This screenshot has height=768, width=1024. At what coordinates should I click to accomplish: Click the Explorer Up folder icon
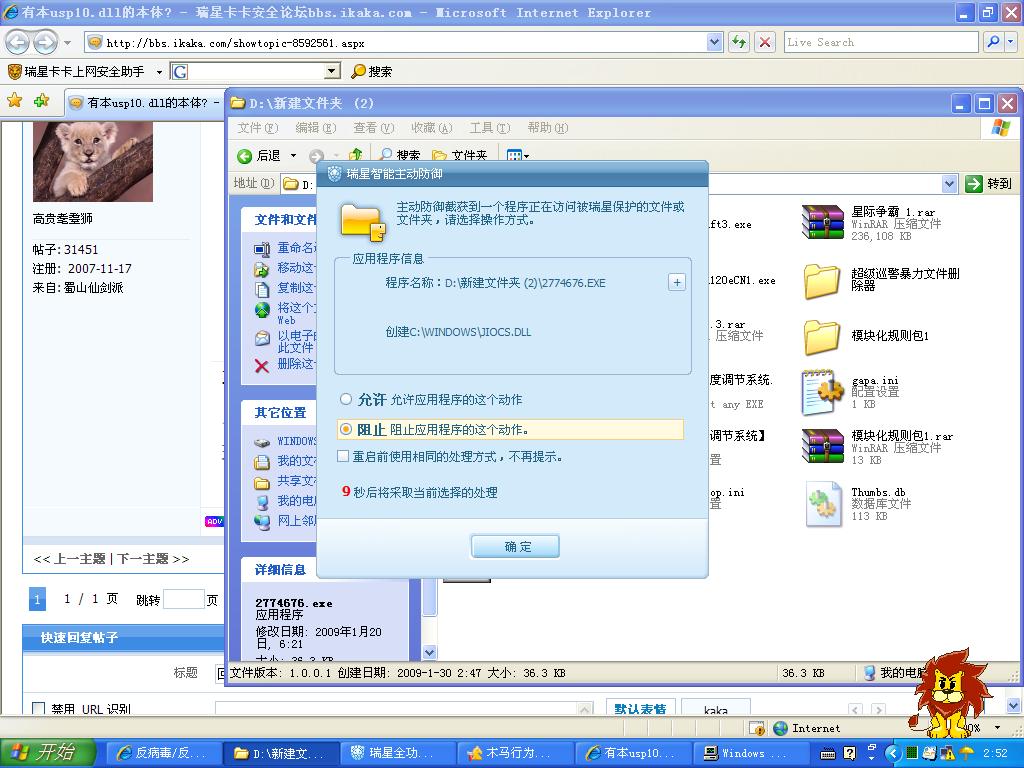(x=356, y=155)
